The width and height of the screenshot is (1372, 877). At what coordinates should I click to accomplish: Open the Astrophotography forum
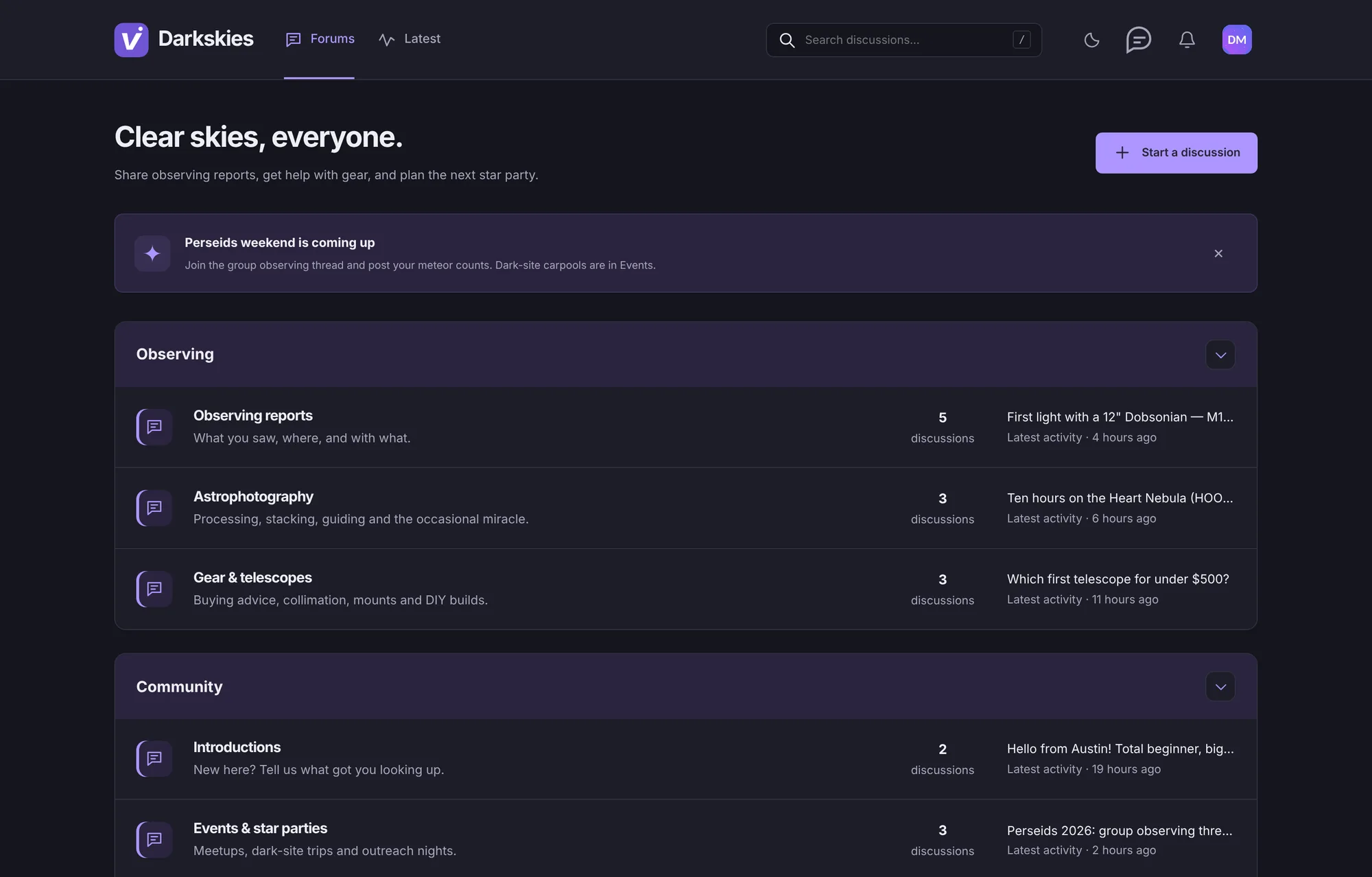(x=253, y=496)
